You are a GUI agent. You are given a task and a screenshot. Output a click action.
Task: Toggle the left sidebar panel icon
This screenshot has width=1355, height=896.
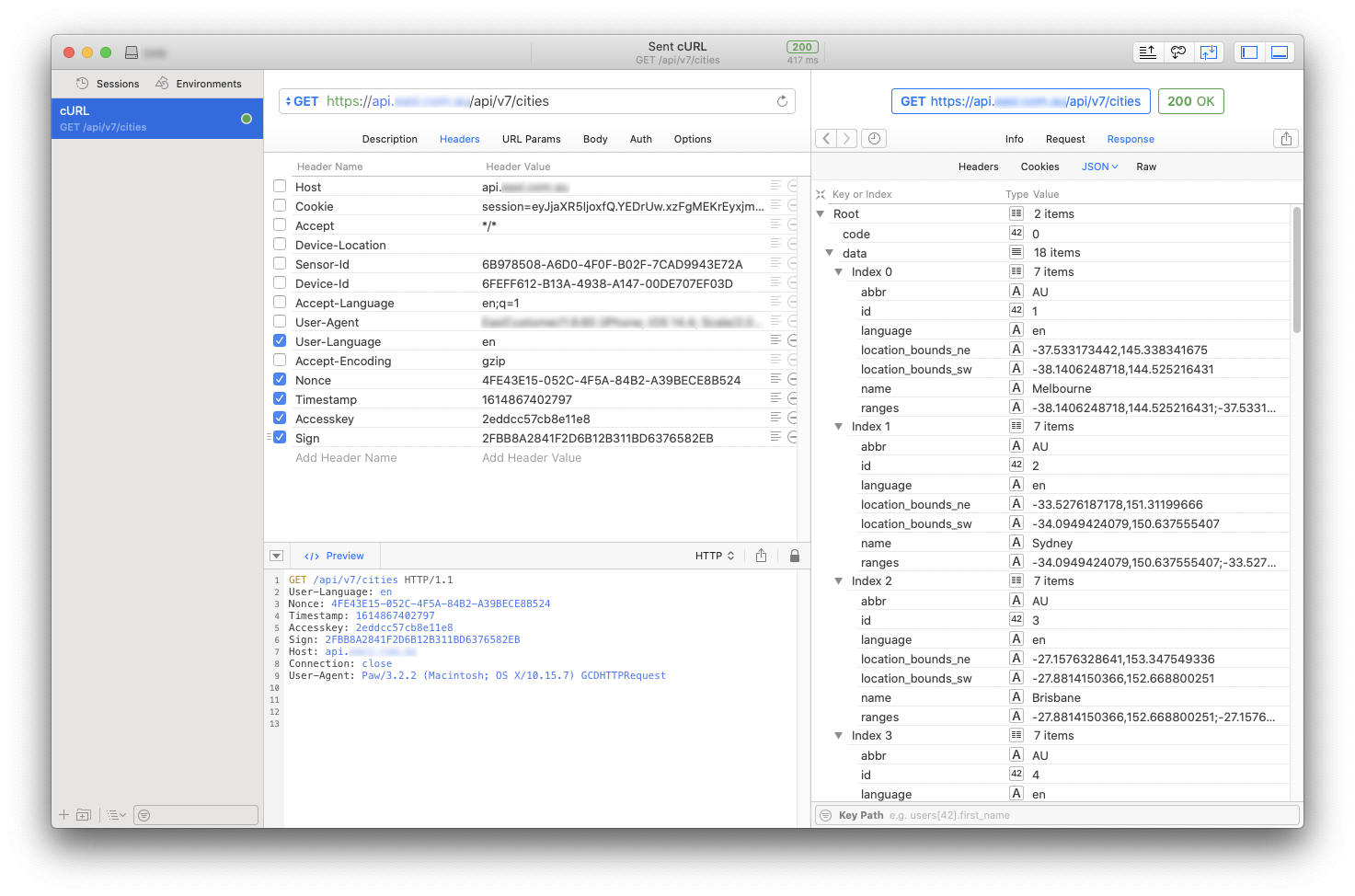[1248, 52]
